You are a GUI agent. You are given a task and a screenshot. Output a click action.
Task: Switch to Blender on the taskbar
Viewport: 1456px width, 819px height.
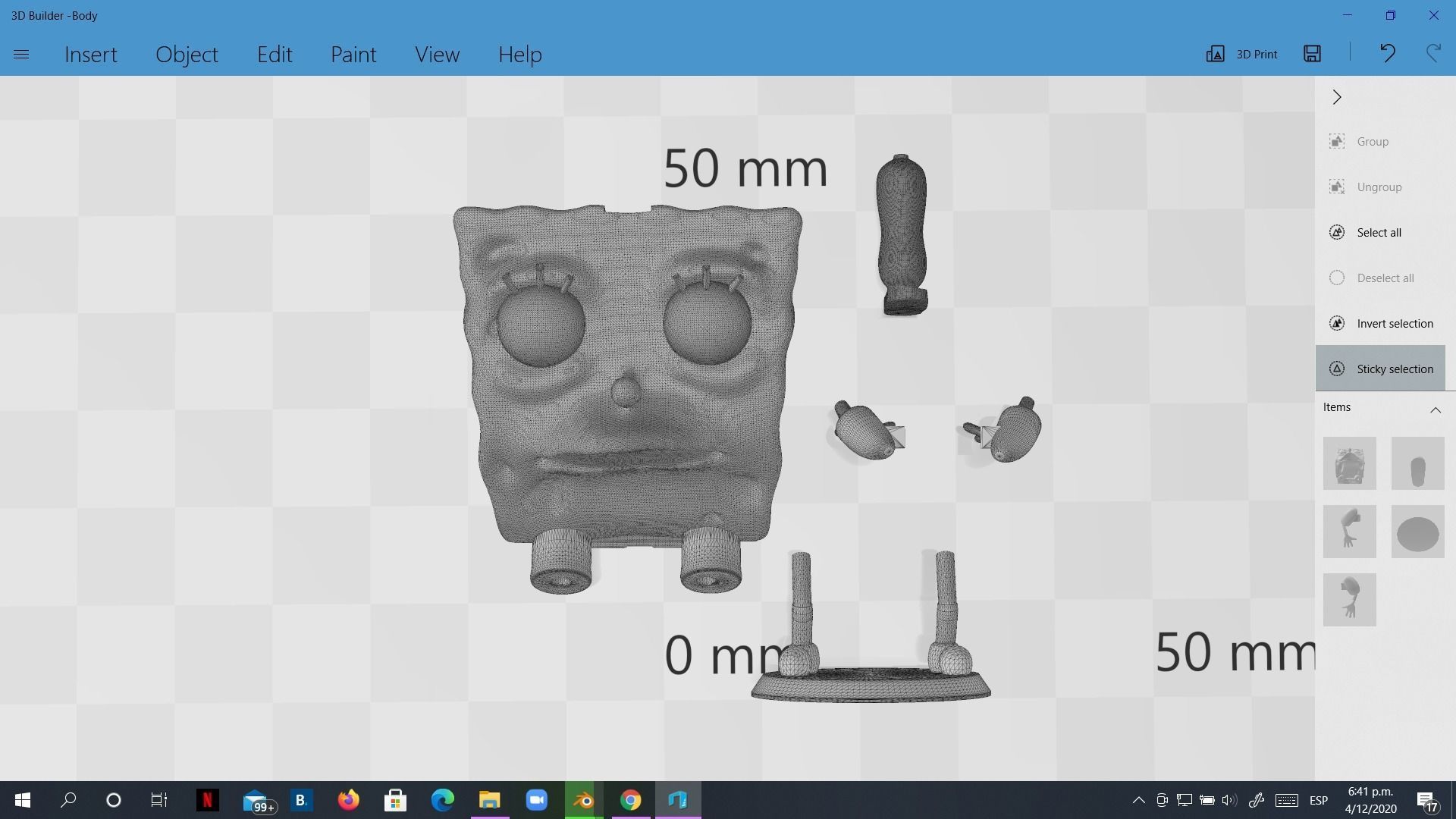[x=584, y=800]
